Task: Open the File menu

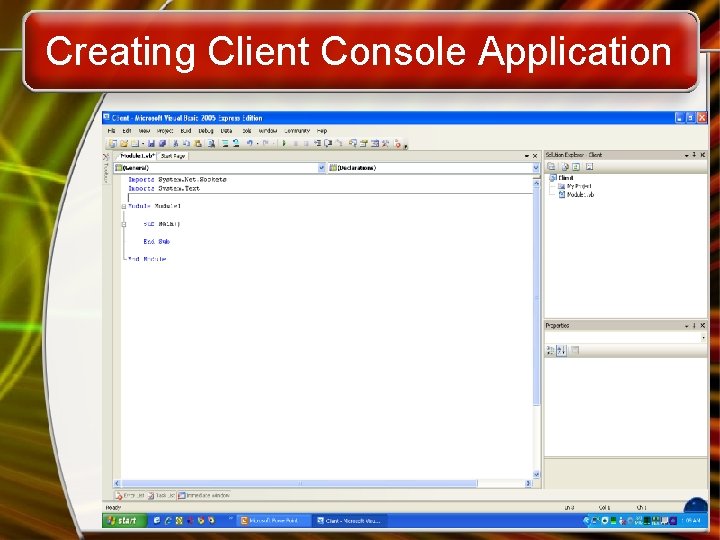Action: coord(111,131)
